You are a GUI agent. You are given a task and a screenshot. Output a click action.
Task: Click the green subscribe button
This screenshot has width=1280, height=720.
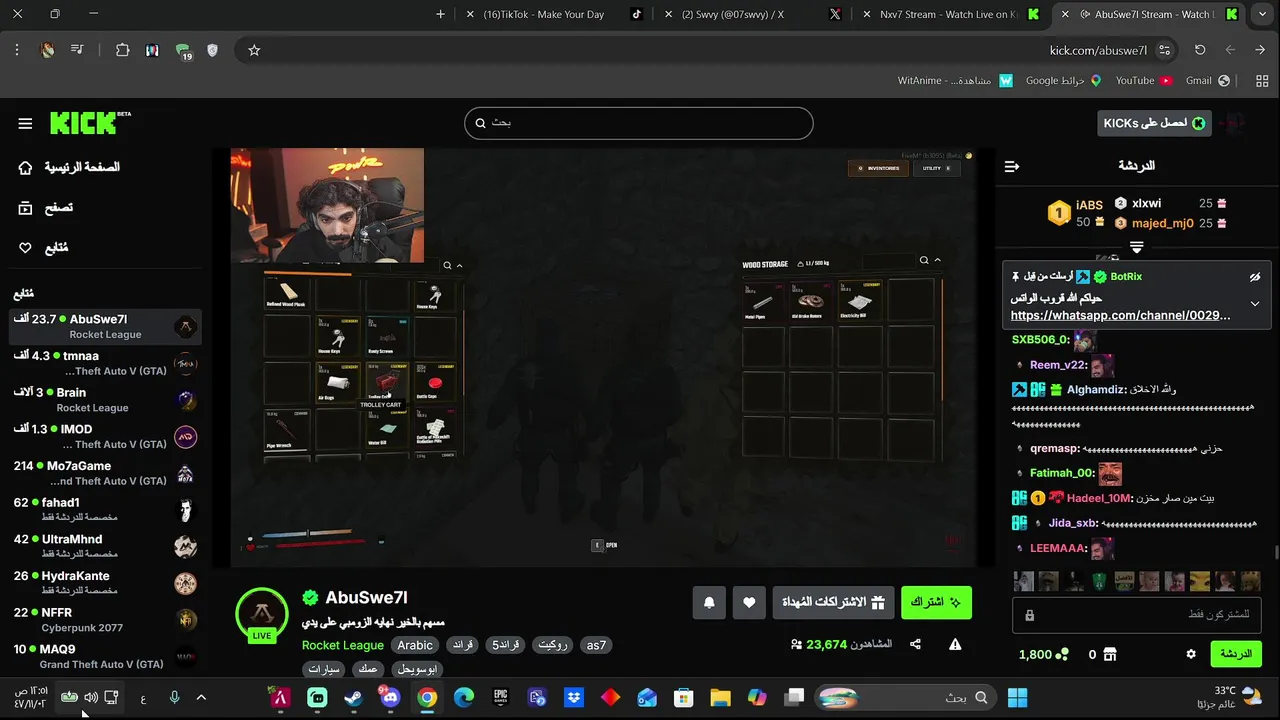pos(936,602)
